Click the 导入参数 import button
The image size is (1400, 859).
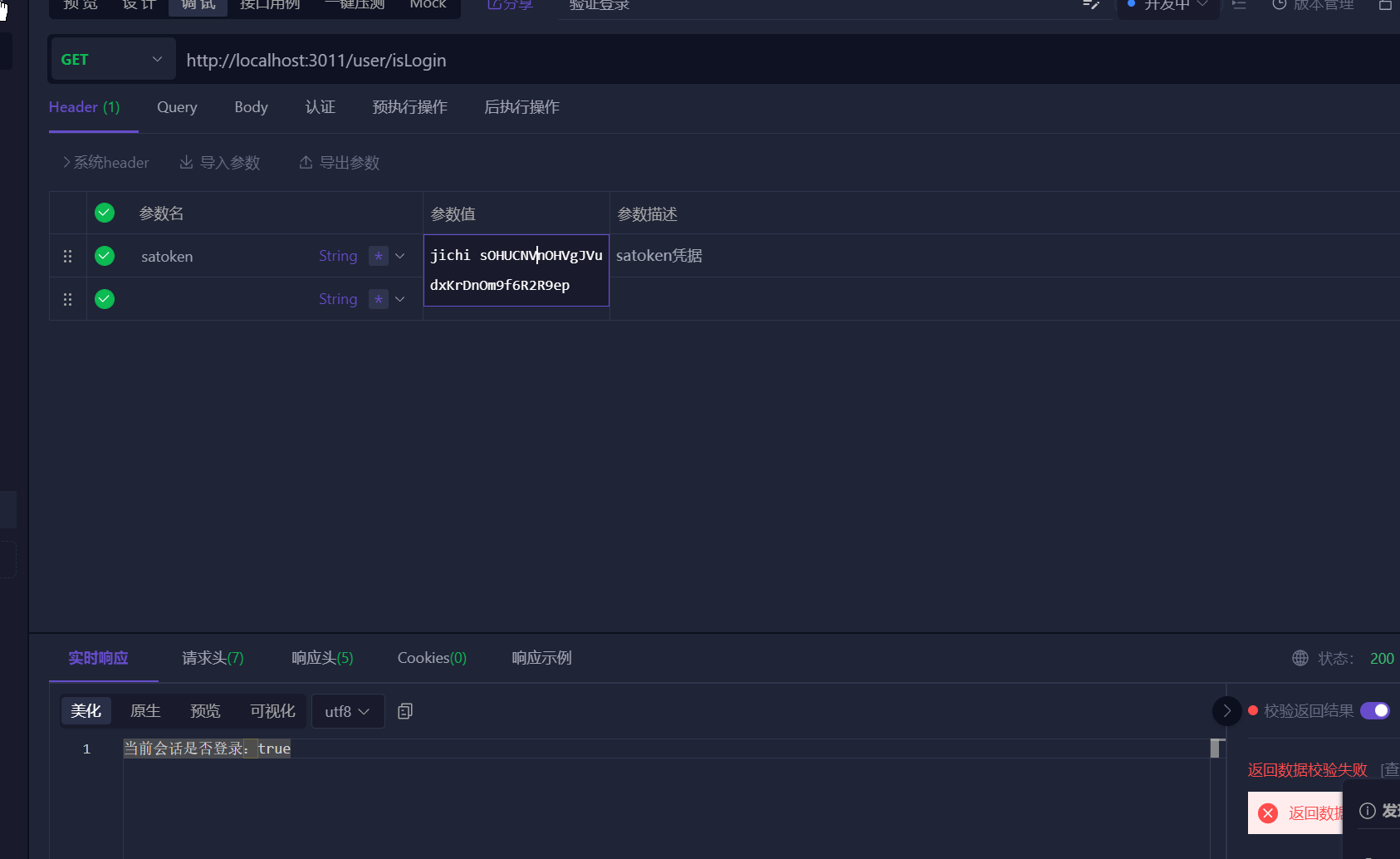pos(220,163)
